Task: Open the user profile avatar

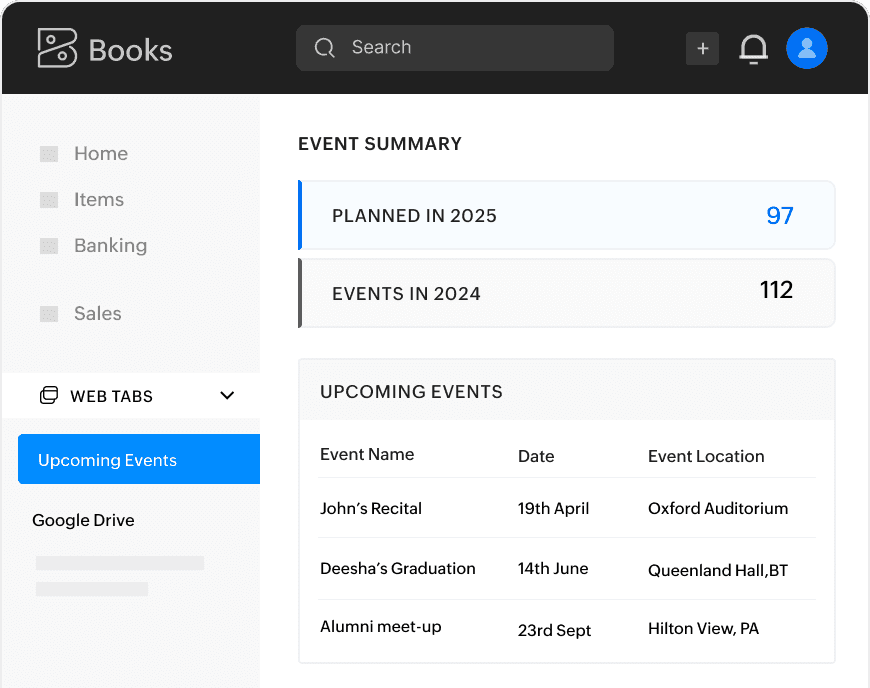Action: 806,48
